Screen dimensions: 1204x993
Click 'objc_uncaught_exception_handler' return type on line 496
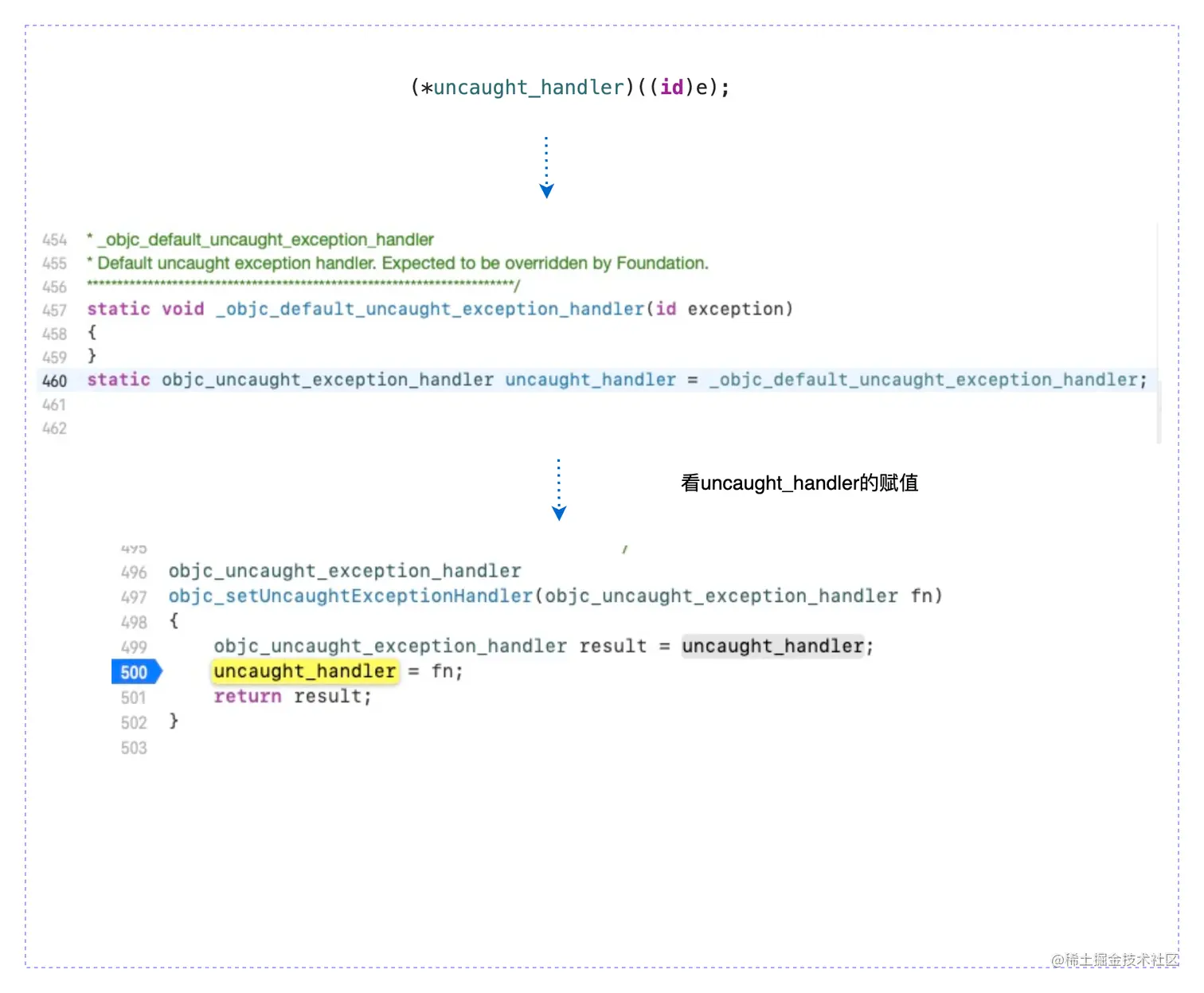345,571
